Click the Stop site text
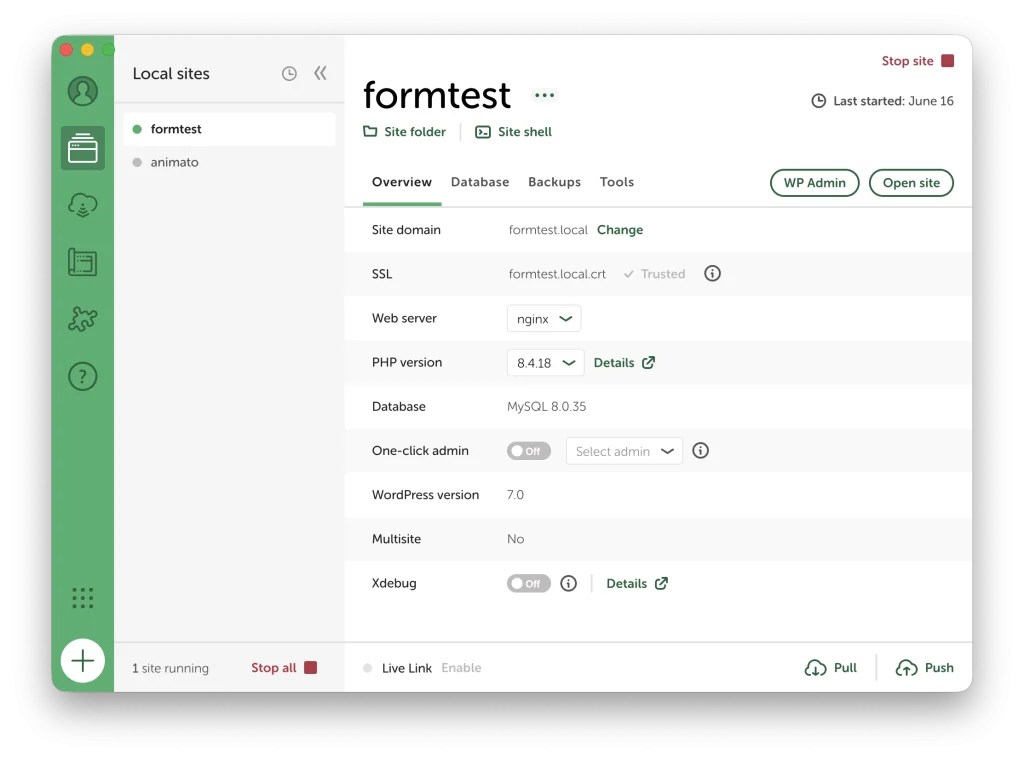The image size is (1024, 760). click(907, 61)
